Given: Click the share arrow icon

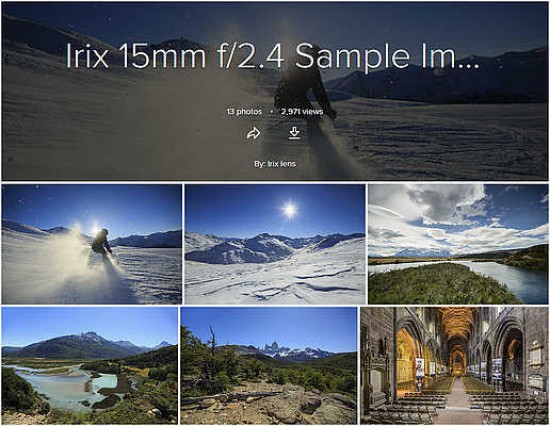Looking at the screenshot, I should [254, 133].
